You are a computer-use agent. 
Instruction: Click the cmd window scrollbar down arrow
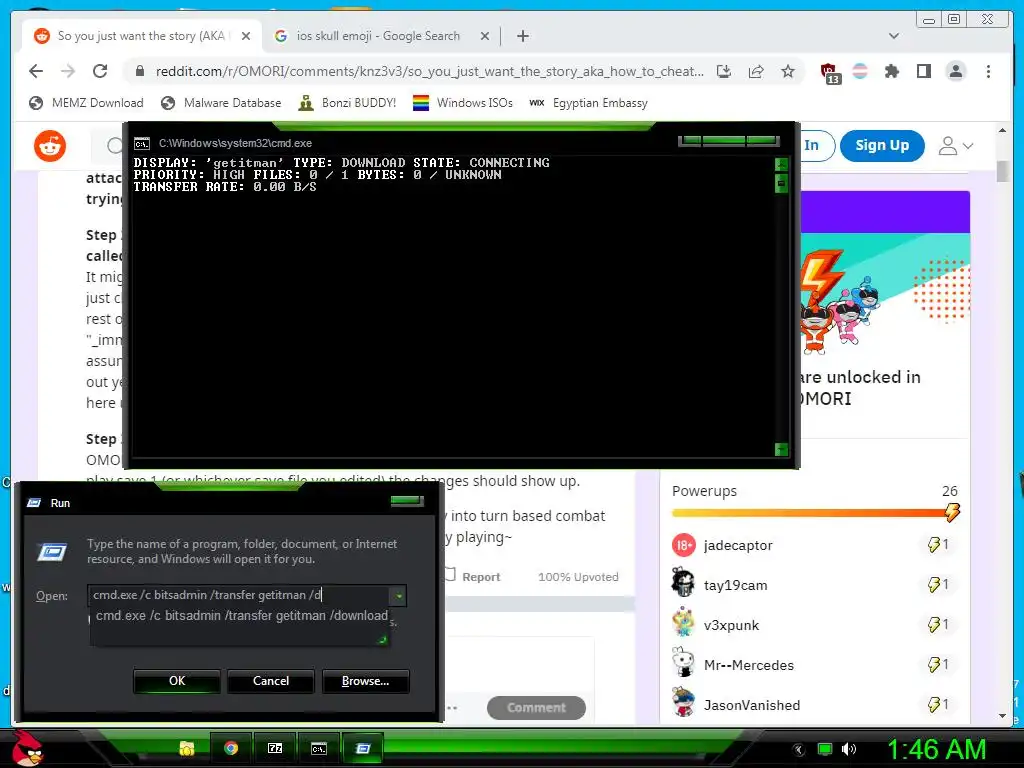coord(781,449)
